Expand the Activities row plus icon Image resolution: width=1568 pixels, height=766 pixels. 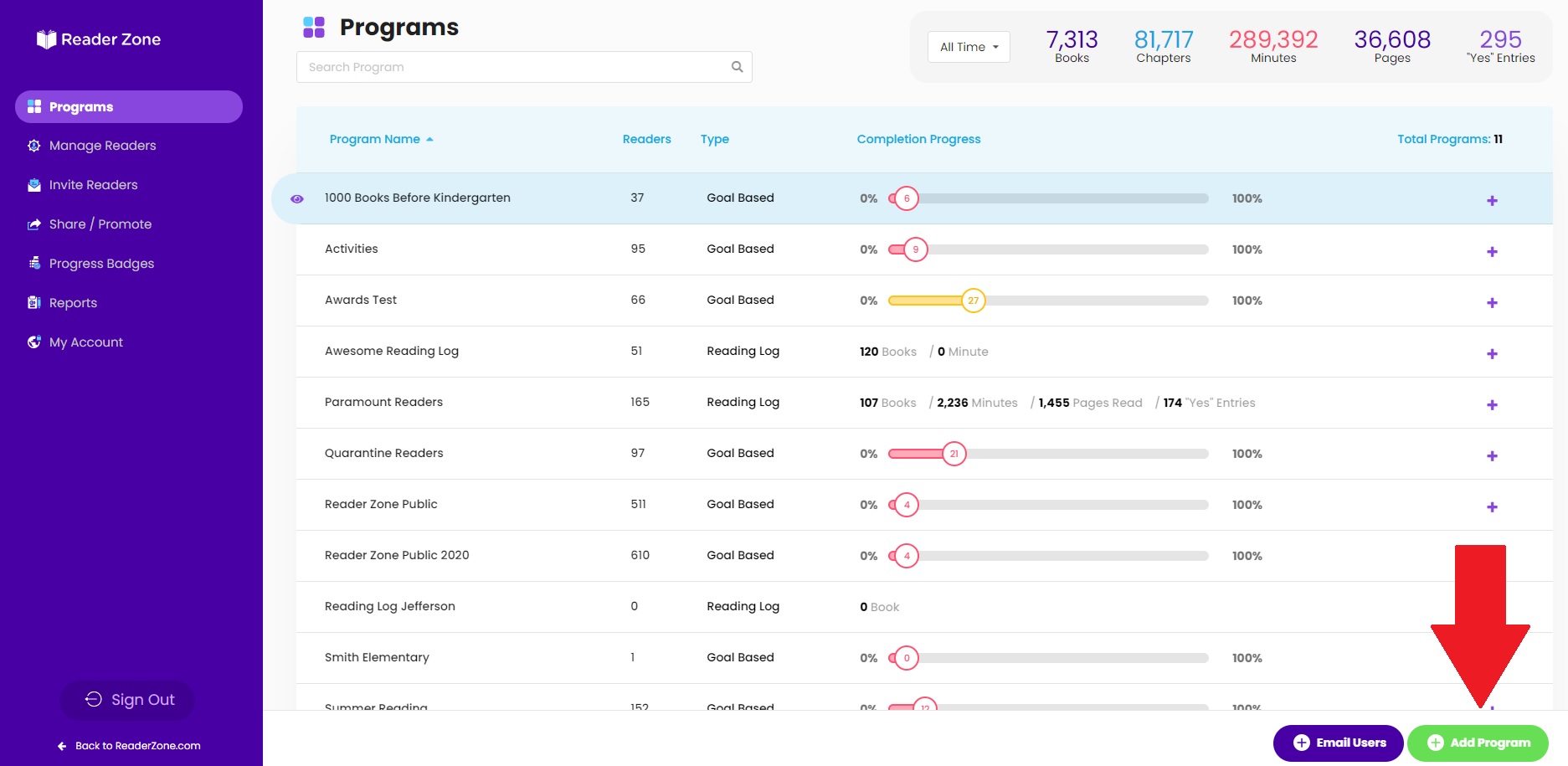[1492, 252]
